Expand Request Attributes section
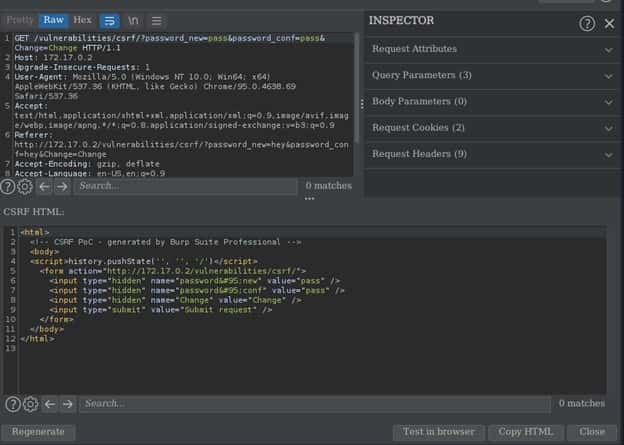 click(493, 49)
